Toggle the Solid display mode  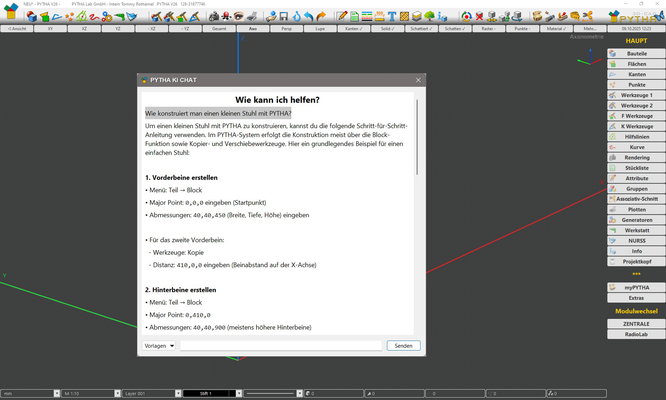tap(387, 29)
